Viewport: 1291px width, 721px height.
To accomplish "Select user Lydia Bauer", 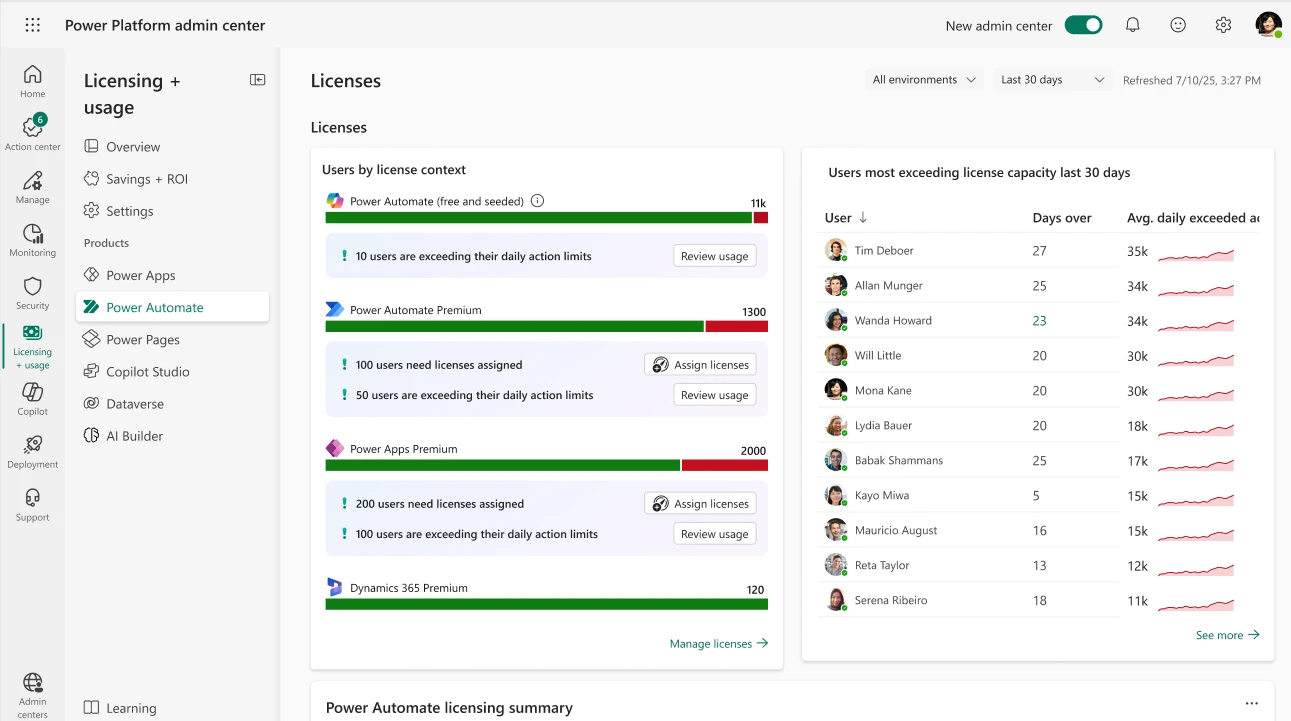I will click(883, 426).
